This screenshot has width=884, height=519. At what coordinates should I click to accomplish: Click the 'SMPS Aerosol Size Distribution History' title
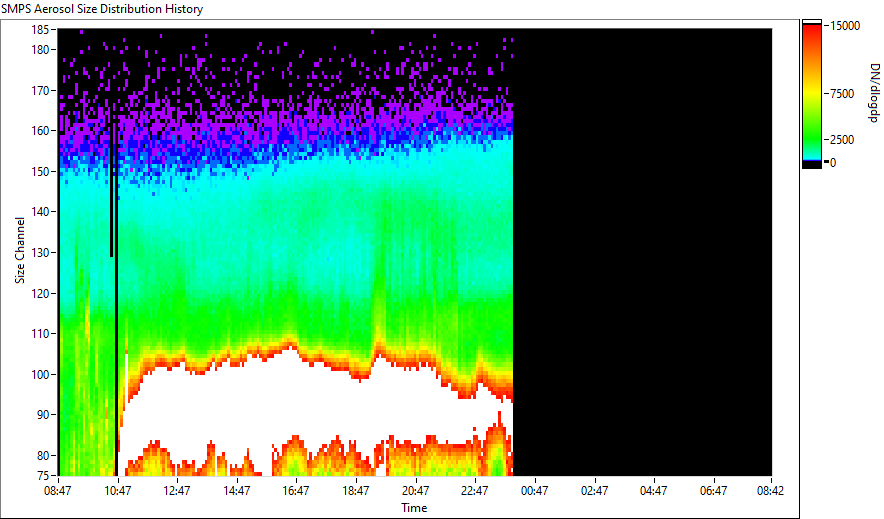[x=102, y=9]
